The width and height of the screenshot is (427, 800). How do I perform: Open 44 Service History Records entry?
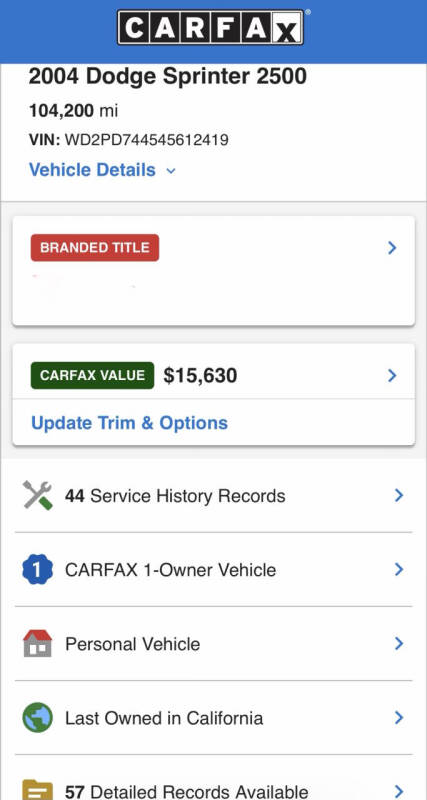[x=214, y=495]
